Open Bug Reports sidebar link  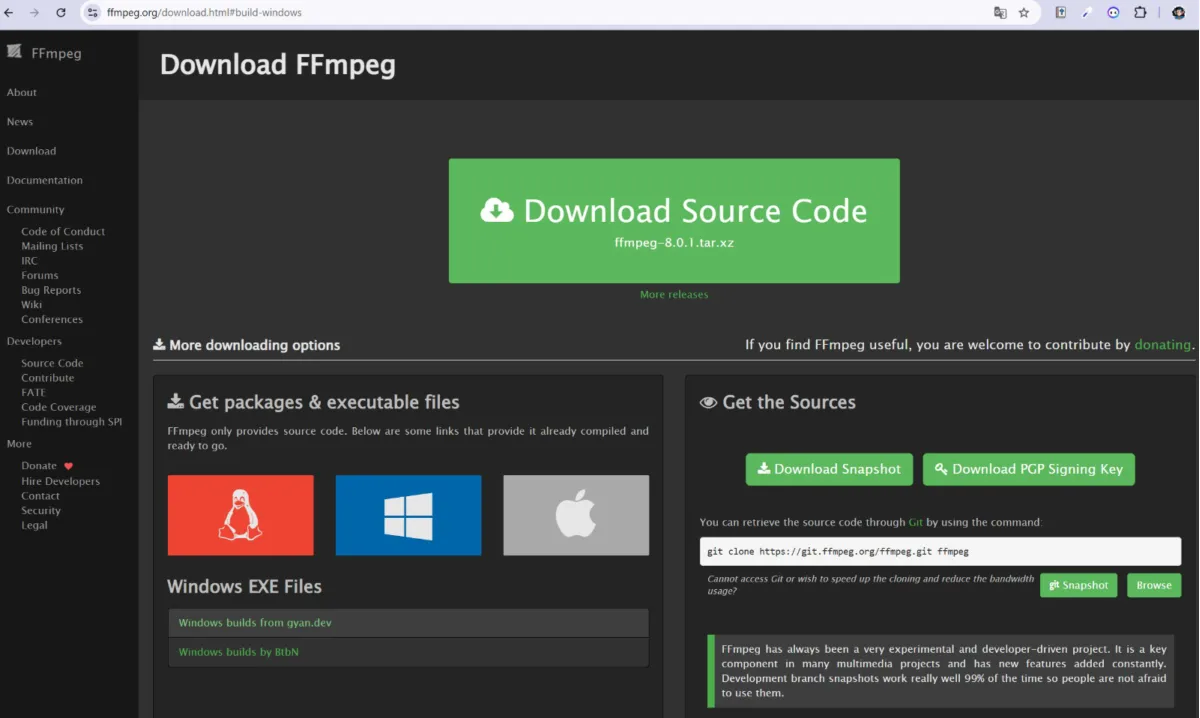51,290
